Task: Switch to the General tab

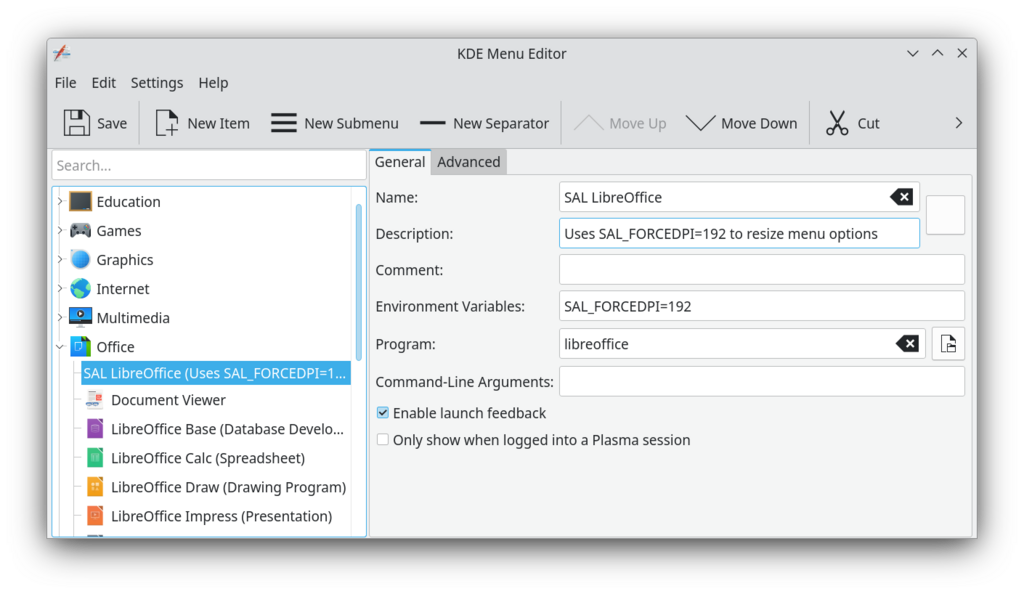Action: pos(400,162)
